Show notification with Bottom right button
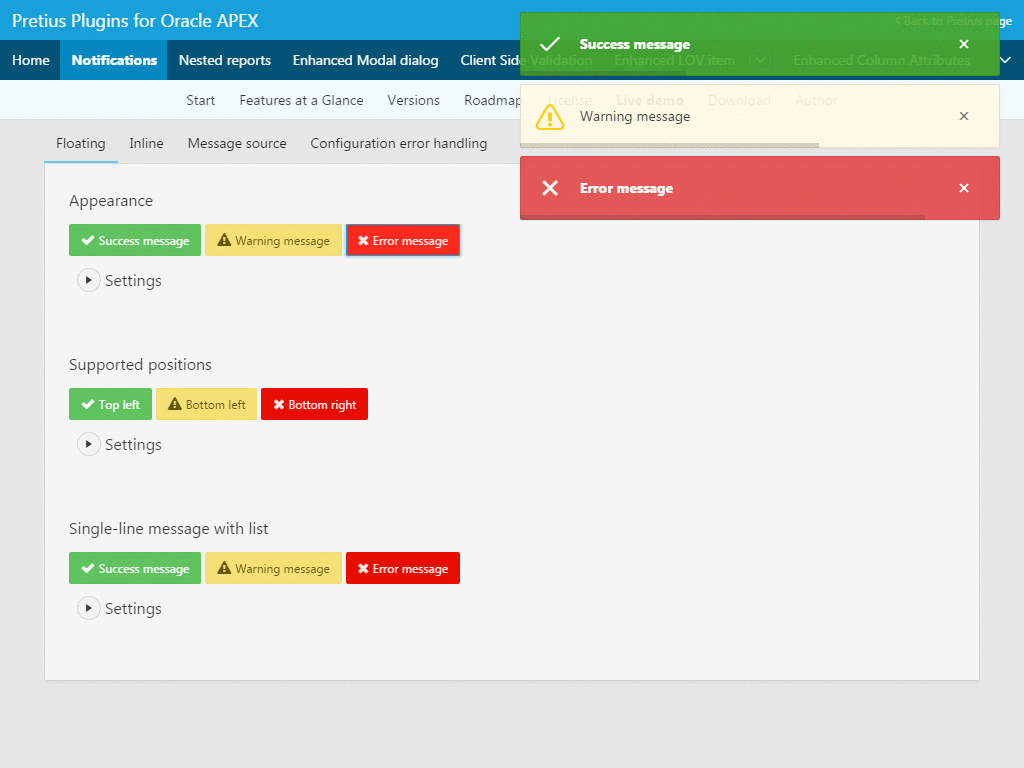 pyautogui.click(x=314, y=404)
